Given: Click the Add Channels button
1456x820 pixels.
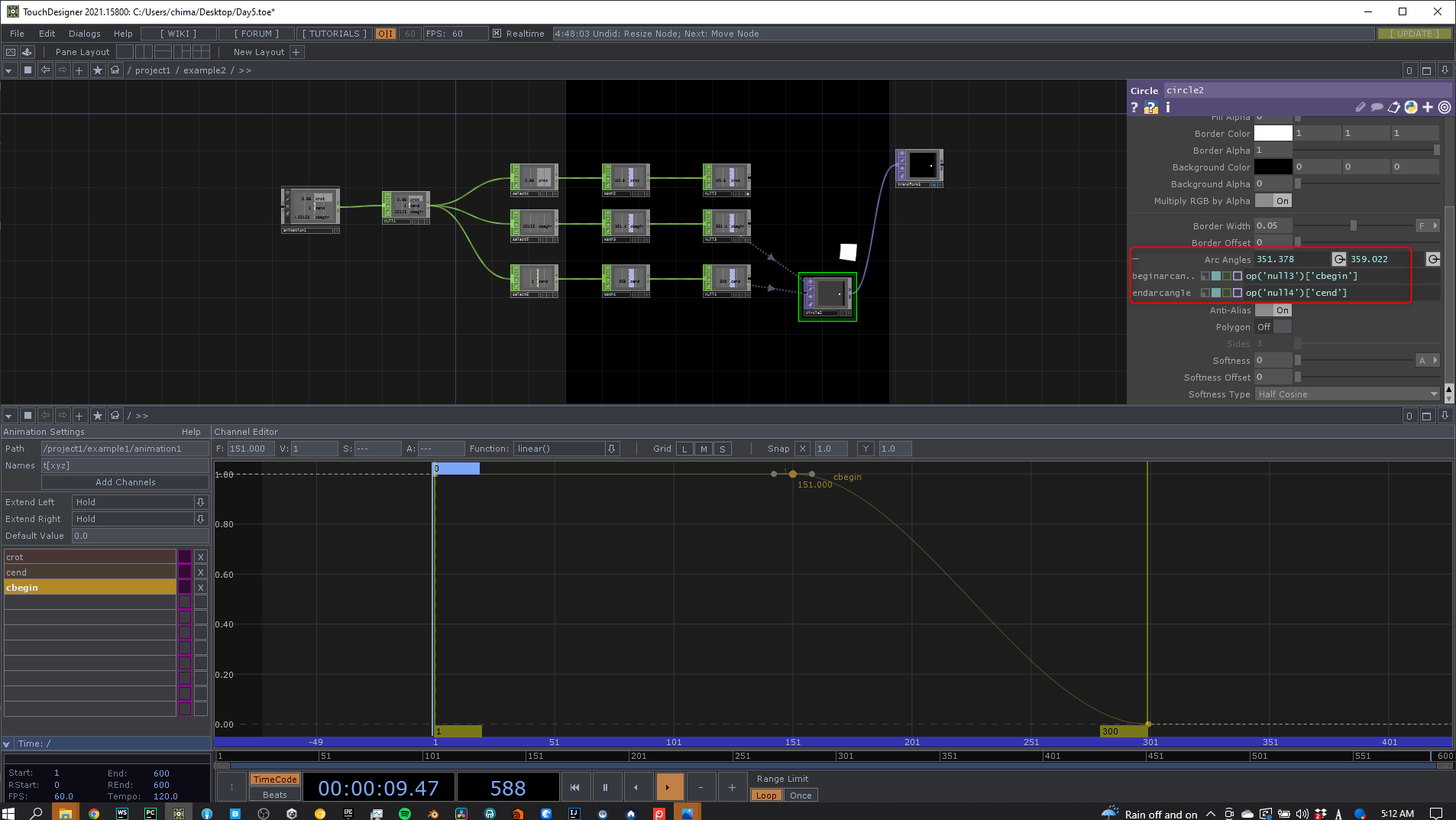Looking at the screenshot, I should pos(125,482).
